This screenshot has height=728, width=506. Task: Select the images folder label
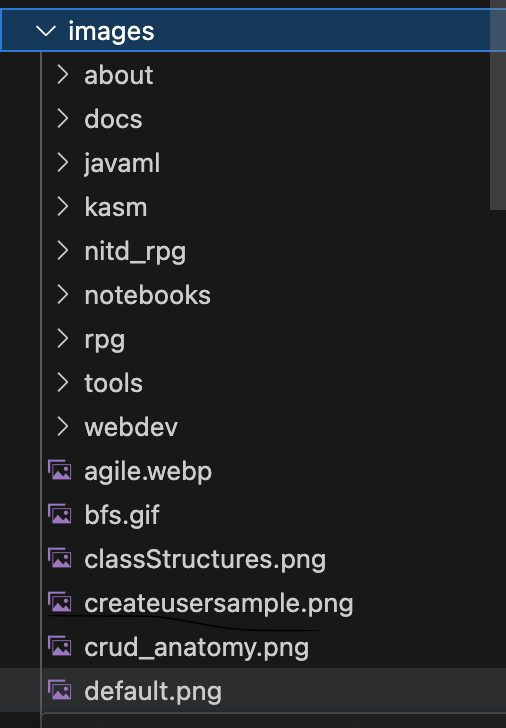tap(111, 32)
